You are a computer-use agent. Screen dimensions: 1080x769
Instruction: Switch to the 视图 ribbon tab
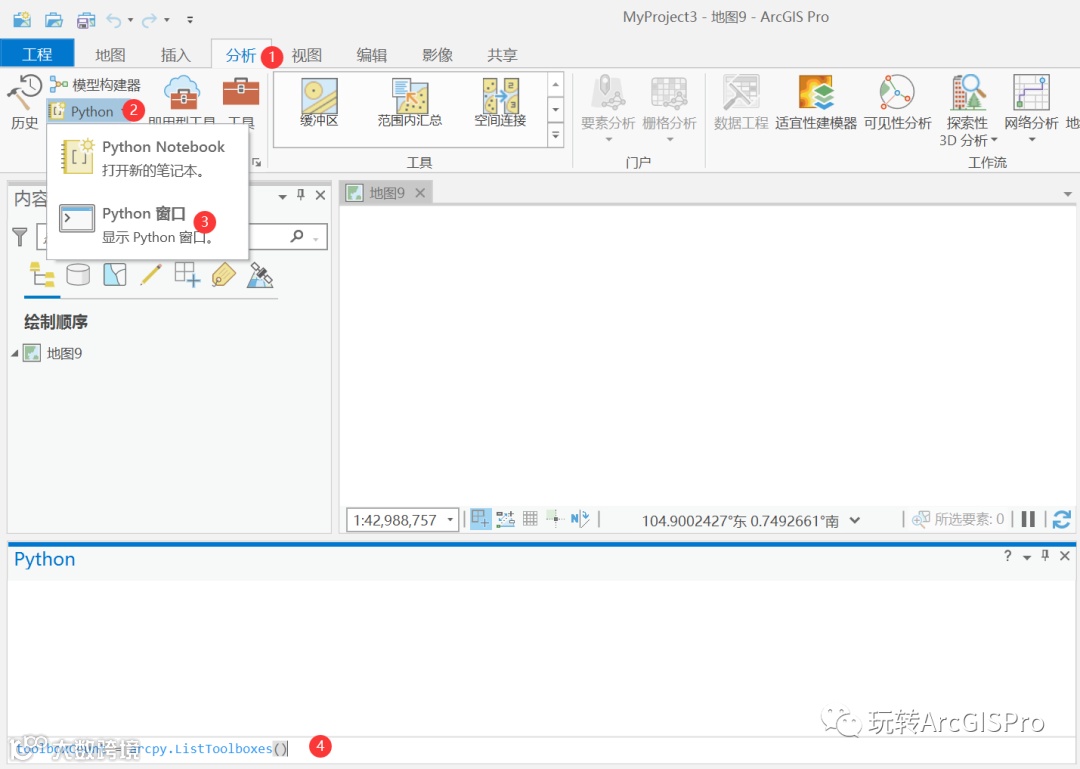pyautogui.click(x=307, y=54)
